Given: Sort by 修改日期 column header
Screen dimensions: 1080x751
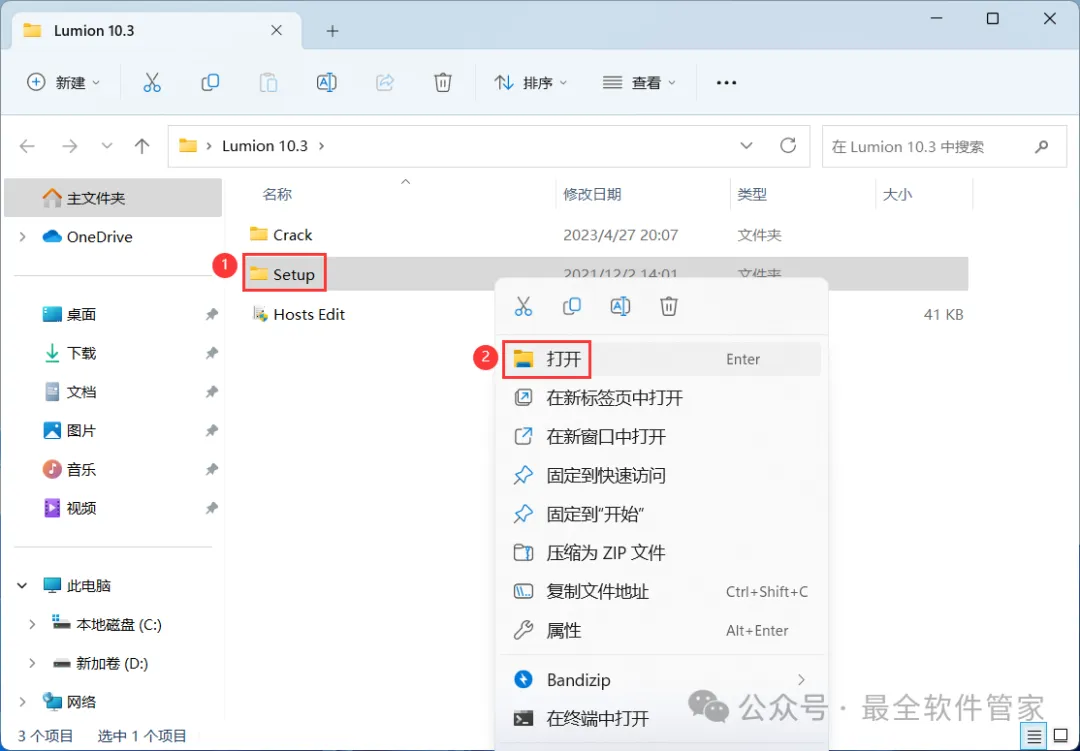Looking at the screenshot, I should tap(592, 194).
